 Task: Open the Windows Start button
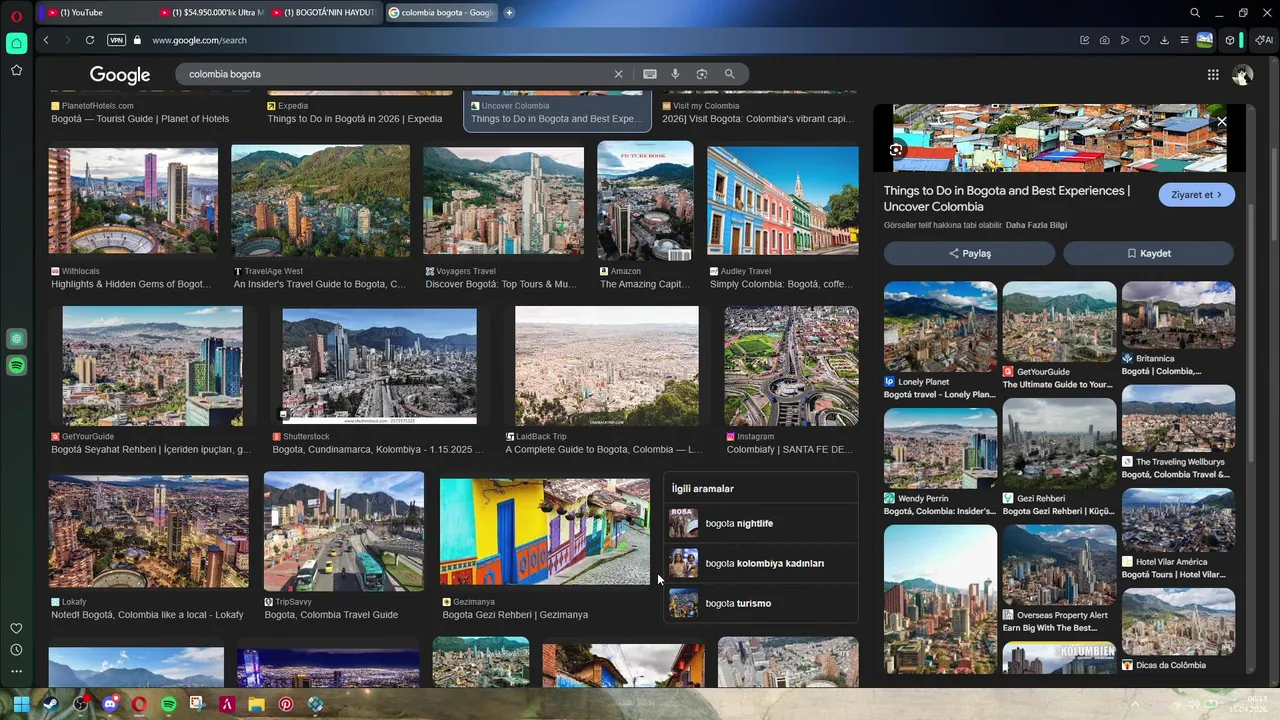tap(21, 704)
